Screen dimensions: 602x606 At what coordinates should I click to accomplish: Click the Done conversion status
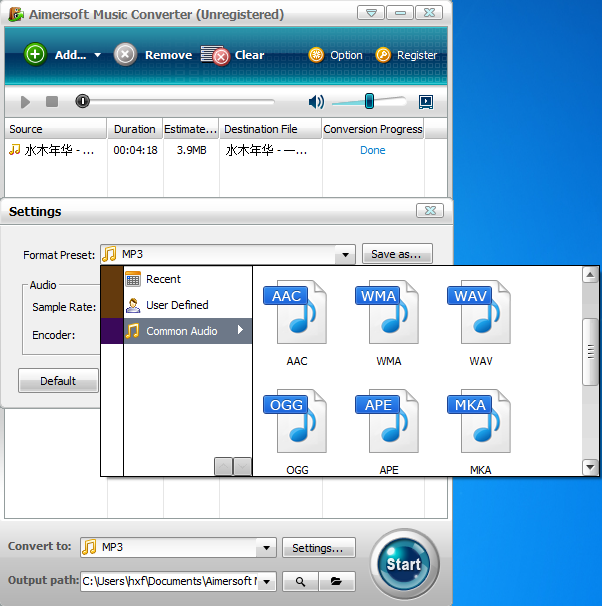pos(372,150)
